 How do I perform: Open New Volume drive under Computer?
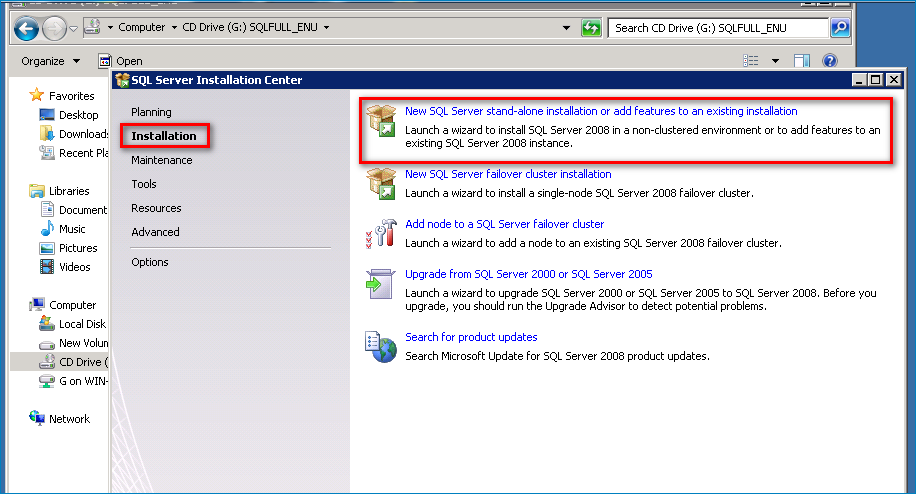coord(84,343)
